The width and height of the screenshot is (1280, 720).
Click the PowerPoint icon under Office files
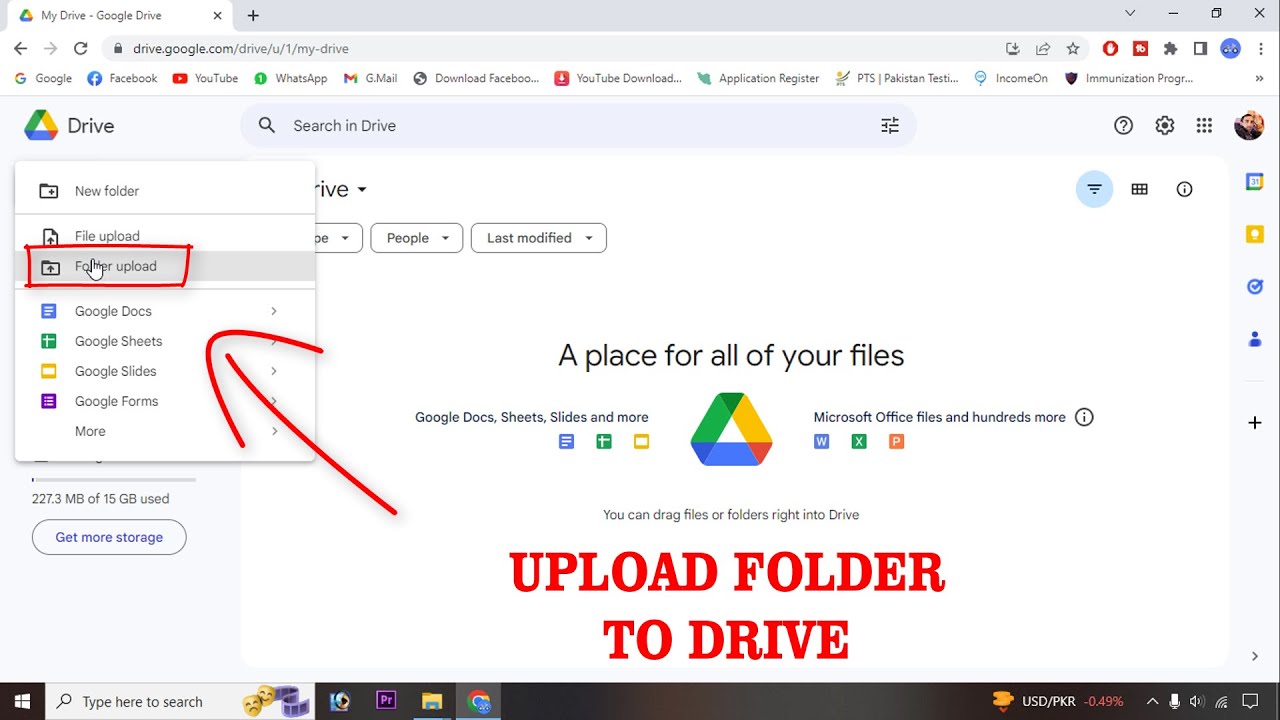tap(897, 441)
